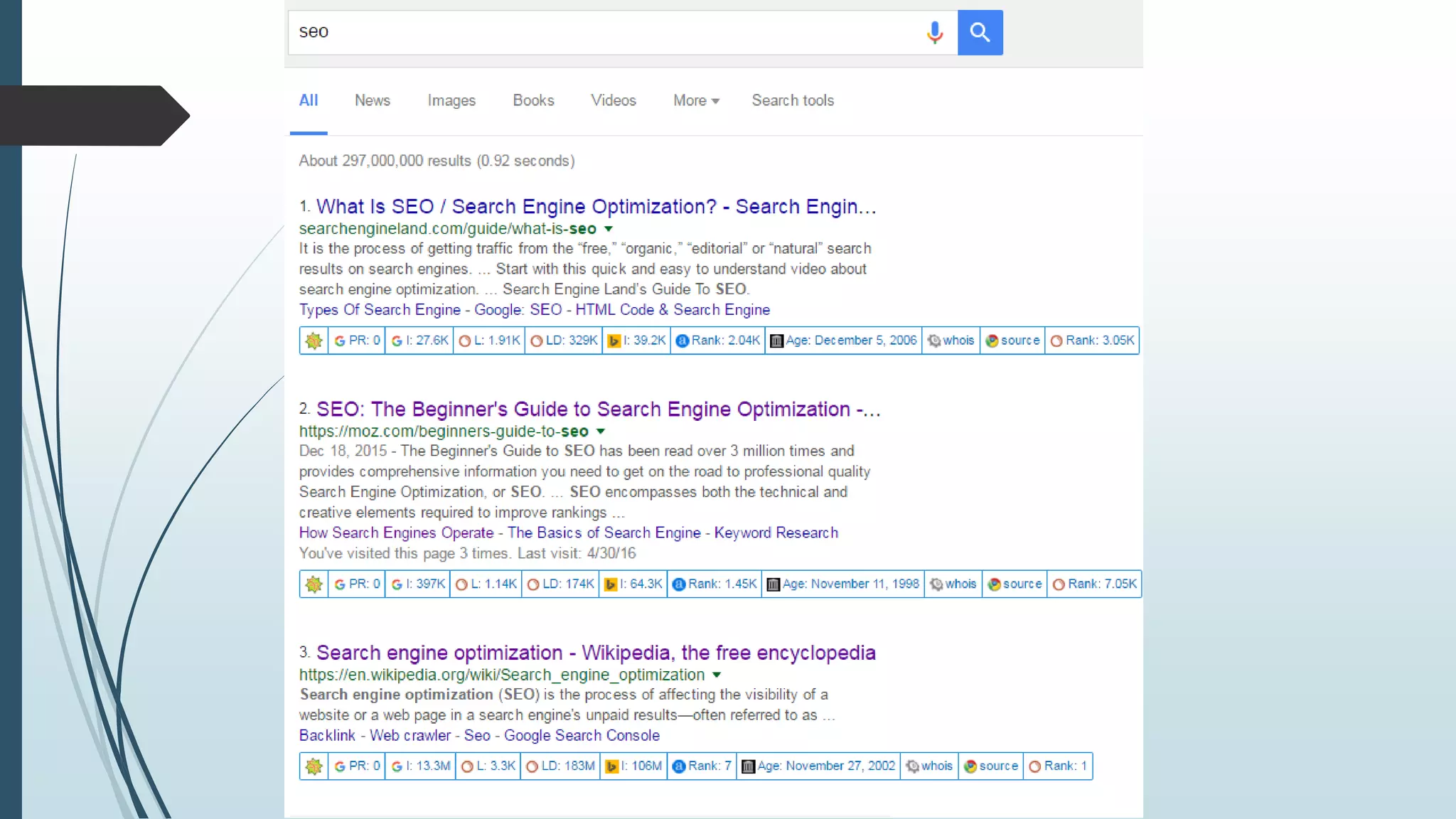Click the microphone voice search icon
Screen dimensions: 1456x819
934,32
